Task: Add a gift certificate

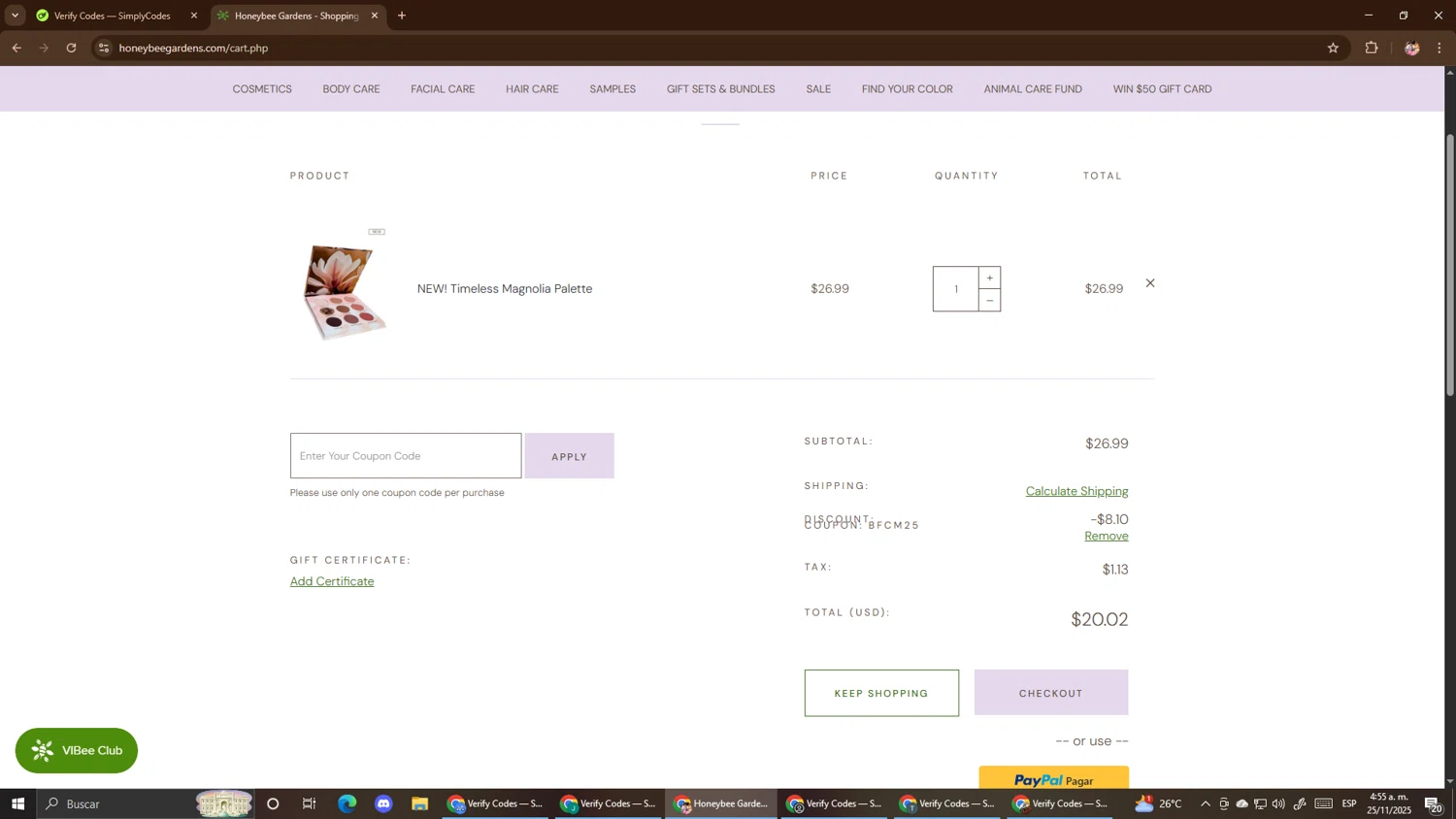Action: (x=332, y=581)
